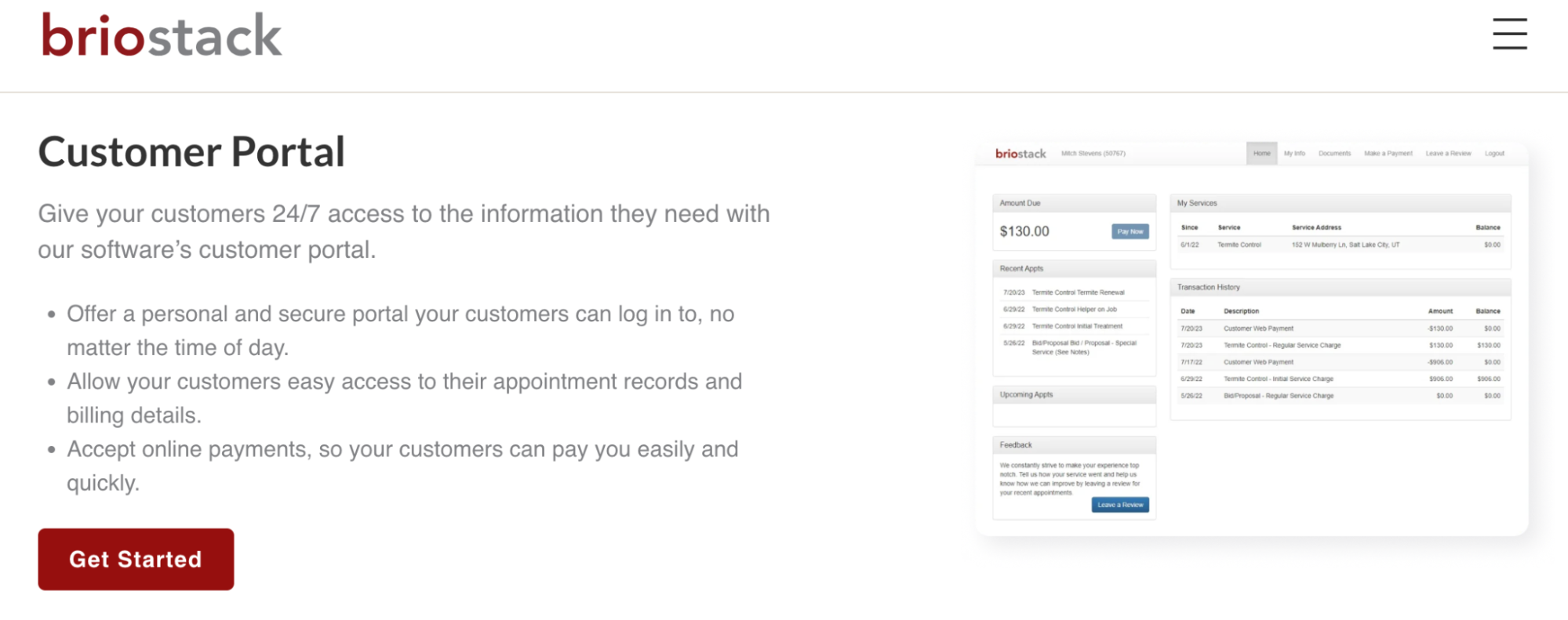Click the 'Termite Control Termite Renewal' appointment row
The height and width of the screenshot is (620, 1568).
pyautogui.click(x=1074, y=292)
